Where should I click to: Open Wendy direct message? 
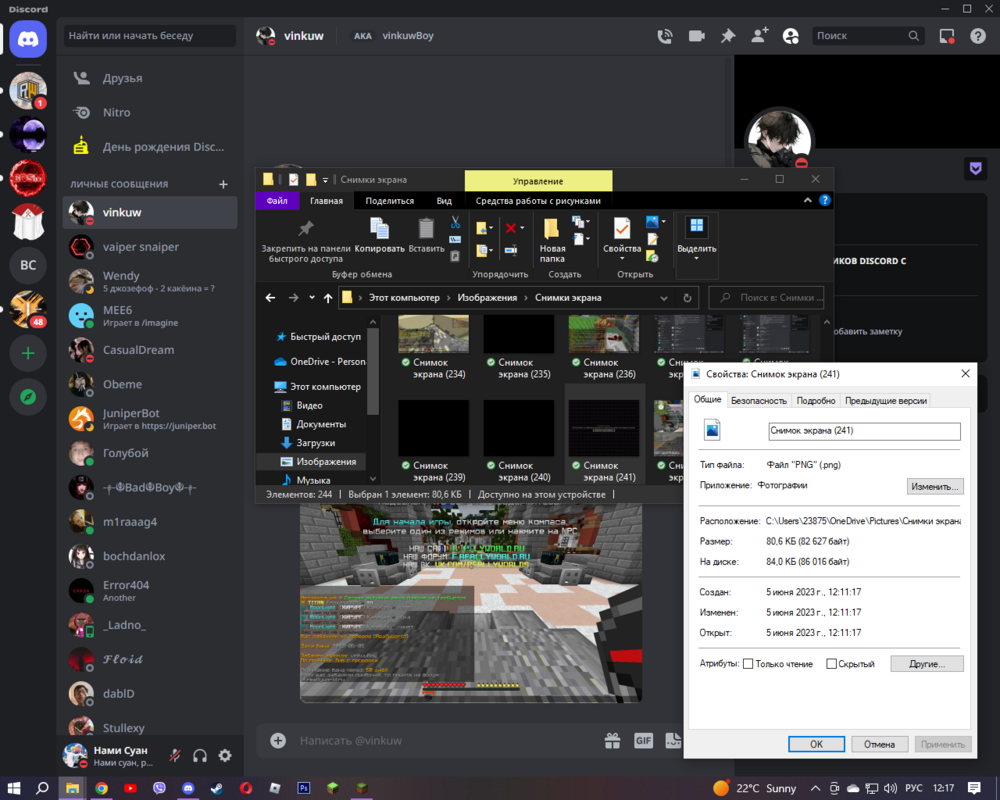(151, 281)
